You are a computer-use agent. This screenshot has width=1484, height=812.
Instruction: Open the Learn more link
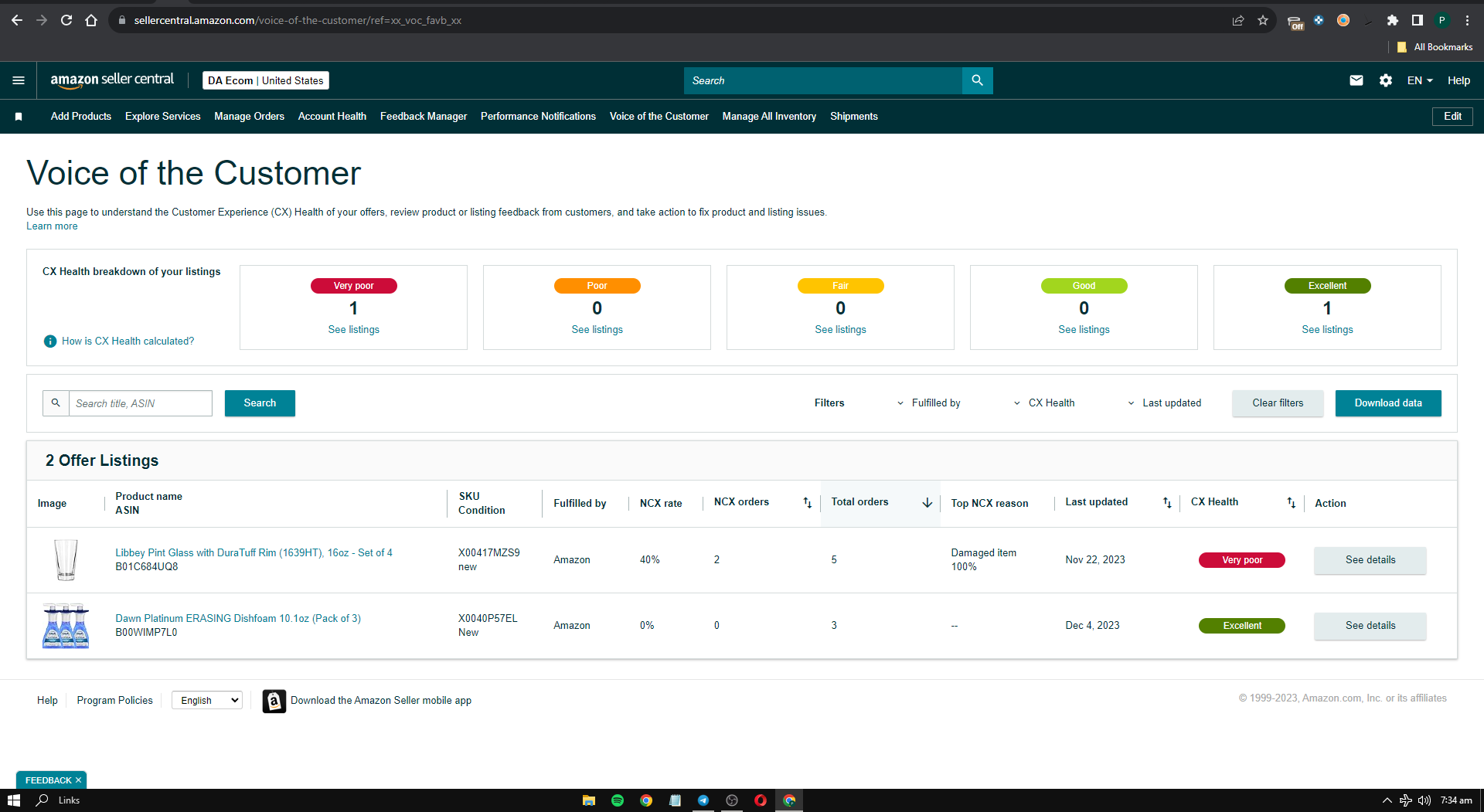(x=52, y=226)
